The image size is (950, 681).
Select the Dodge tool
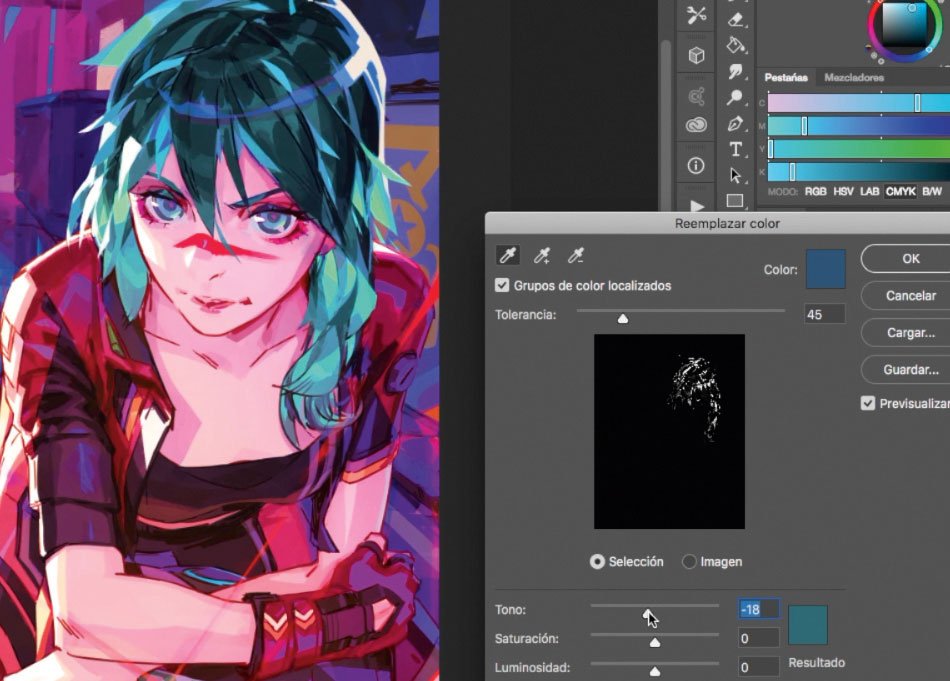pyautogui.click(x=736, y=98)
